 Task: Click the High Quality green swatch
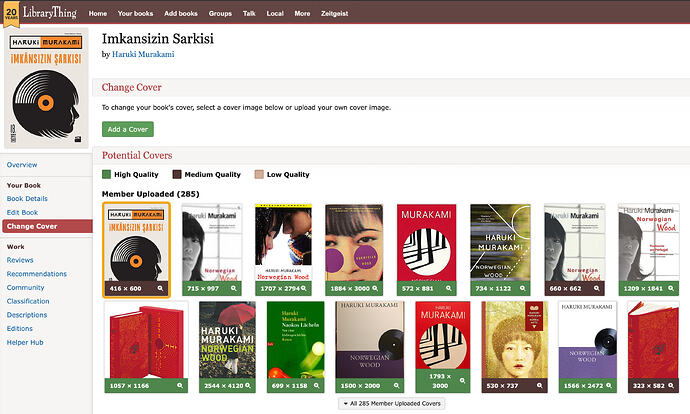coord(106,174)
